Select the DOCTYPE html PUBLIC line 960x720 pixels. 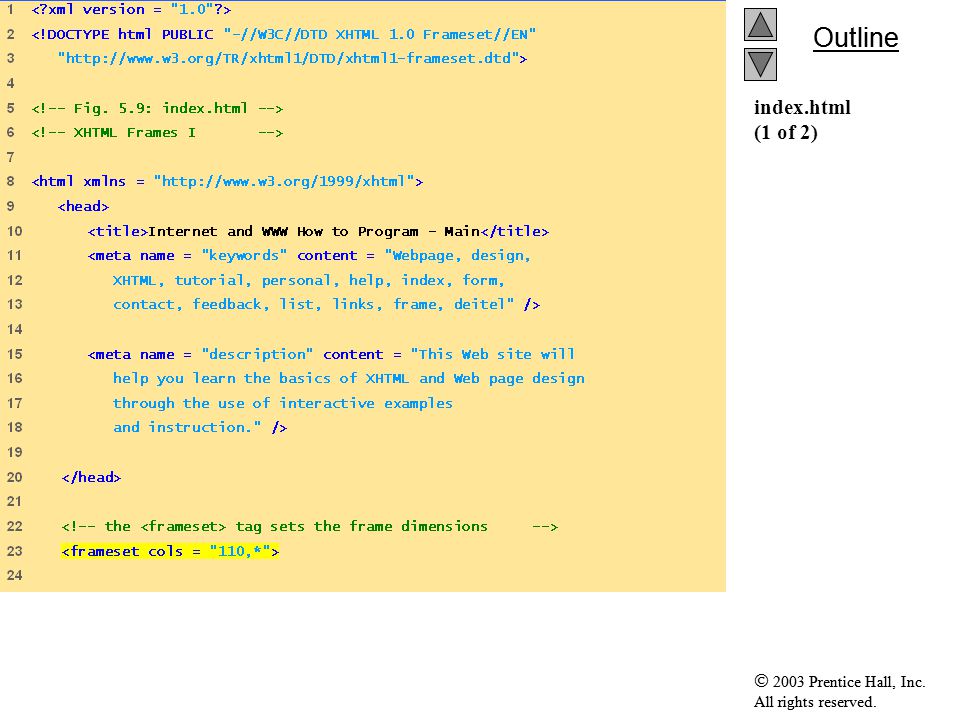click(283, 34)
